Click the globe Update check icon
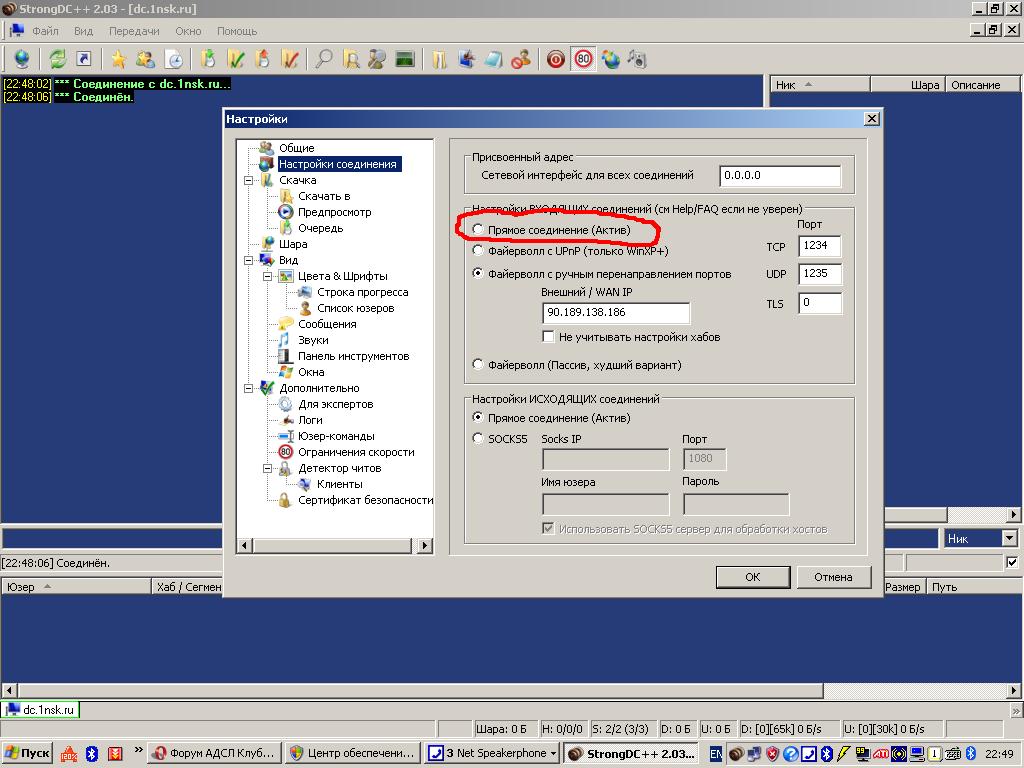 pos(611,59)
